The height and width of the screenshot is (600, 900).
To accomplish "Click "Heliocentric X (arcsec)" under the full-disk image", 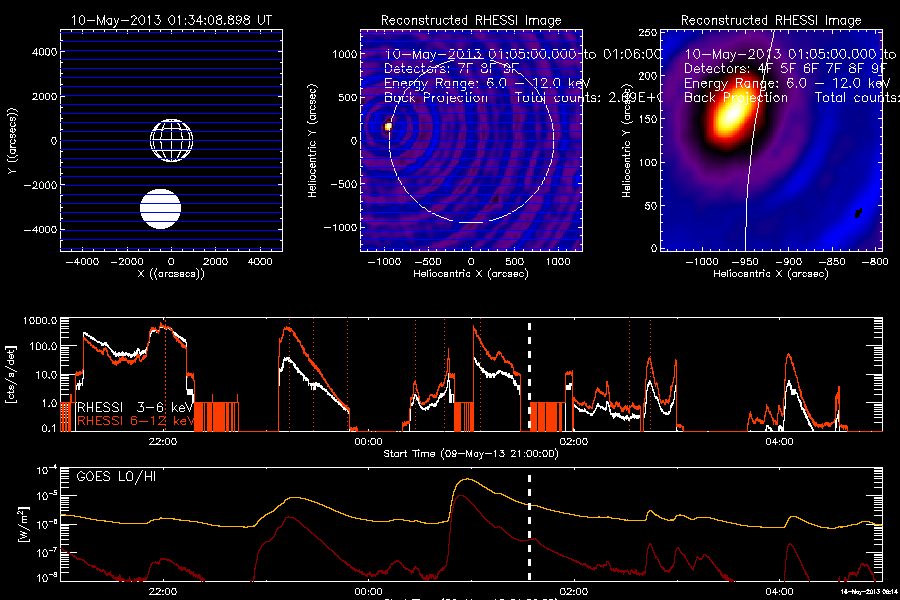I will click(x=471, y=274).
